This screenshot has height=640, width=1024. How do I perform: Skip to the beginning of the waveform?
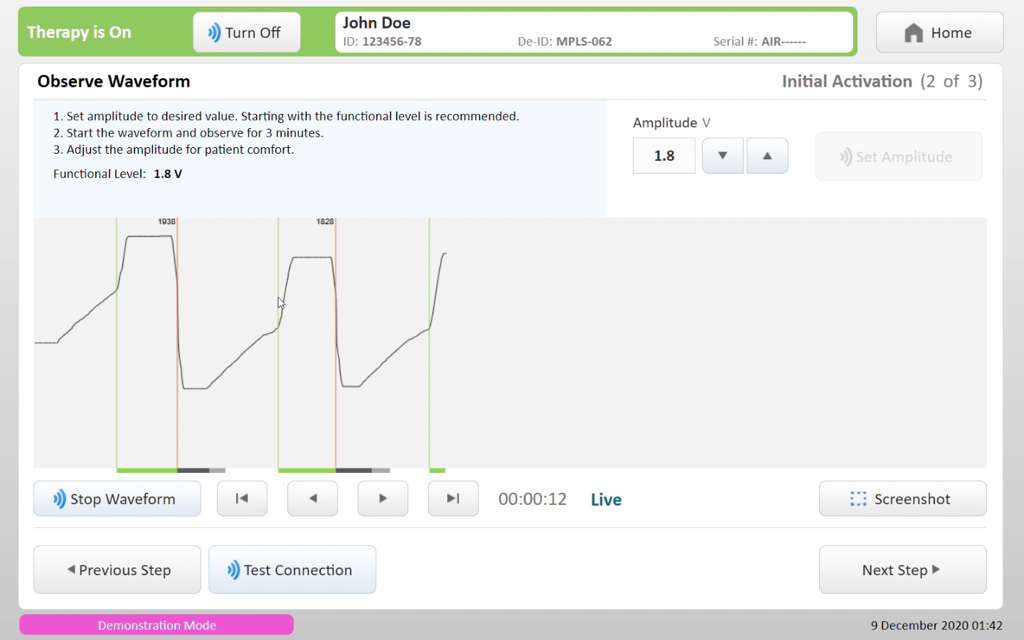click(242, 499)
